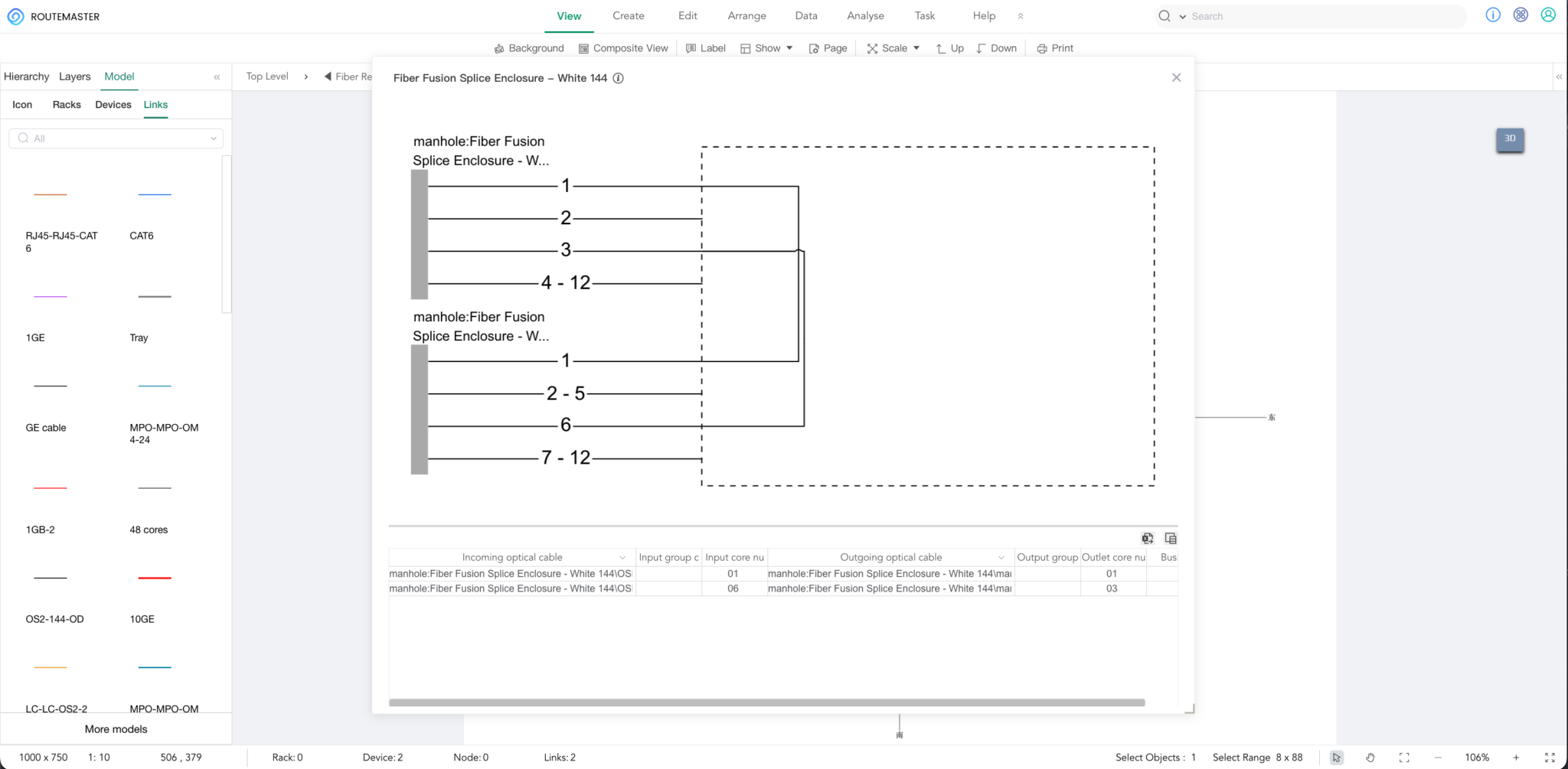Toggle Composite View in the toolbar
The image size is (1568, 769).
point(622,47)
